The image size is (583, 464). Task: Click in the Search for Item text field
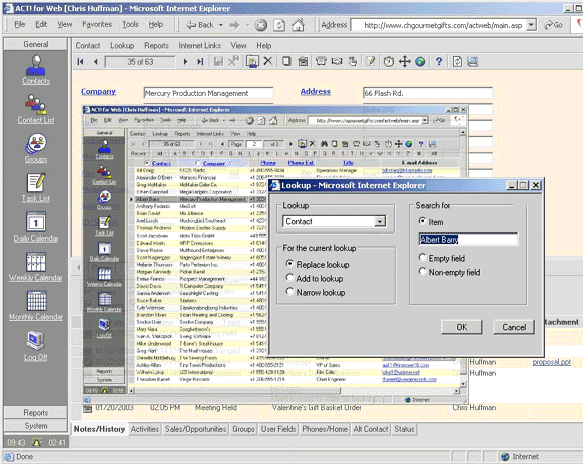coord(468,239)
